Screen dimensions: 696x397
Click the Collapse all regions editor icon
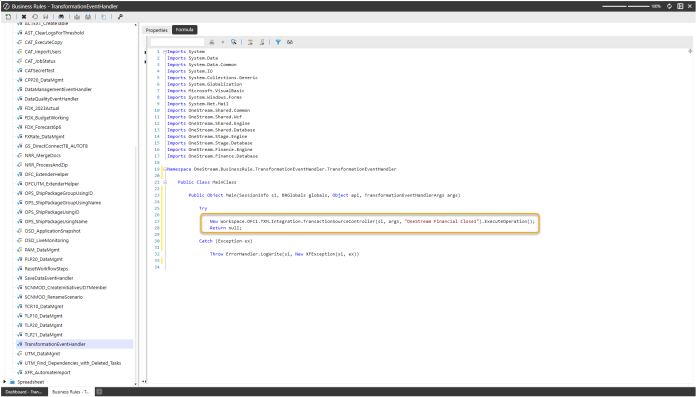pyautogui.click(x=250, y=42)
